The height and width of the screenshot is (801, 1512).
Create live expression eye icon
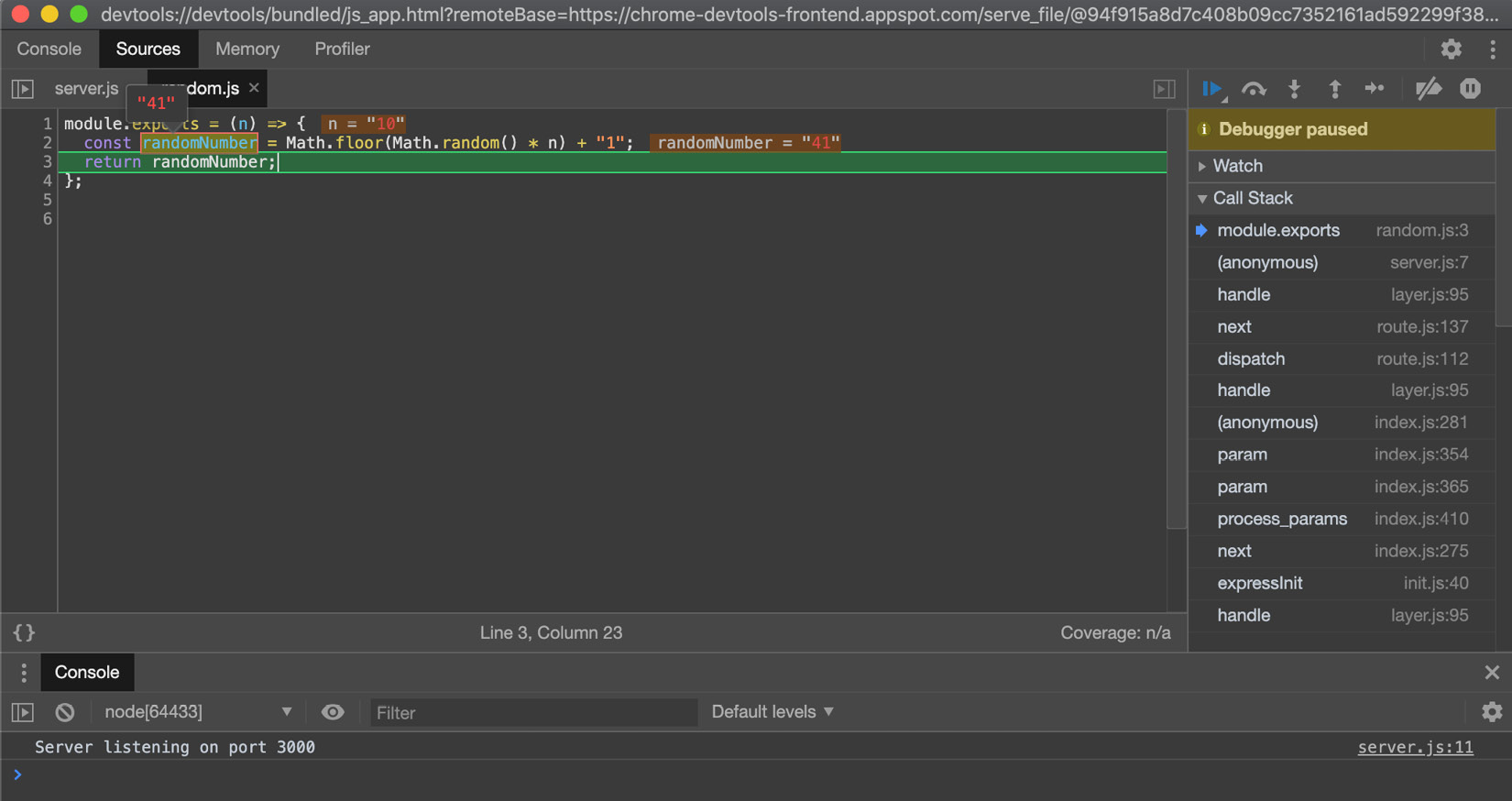(333, 712)
